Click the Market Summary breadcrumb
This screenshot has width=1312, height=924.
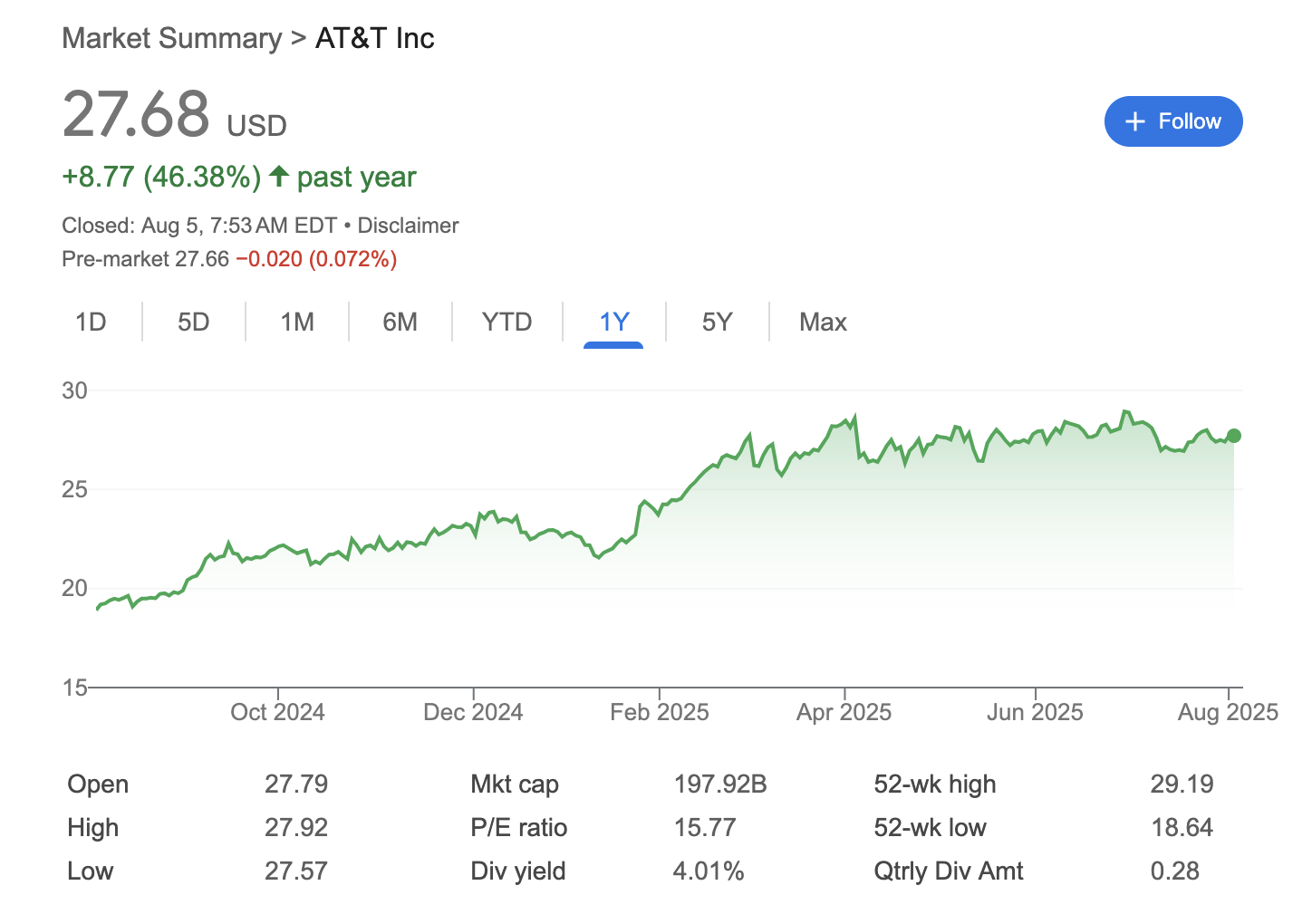pyautogui.click(x=172, y=38)
